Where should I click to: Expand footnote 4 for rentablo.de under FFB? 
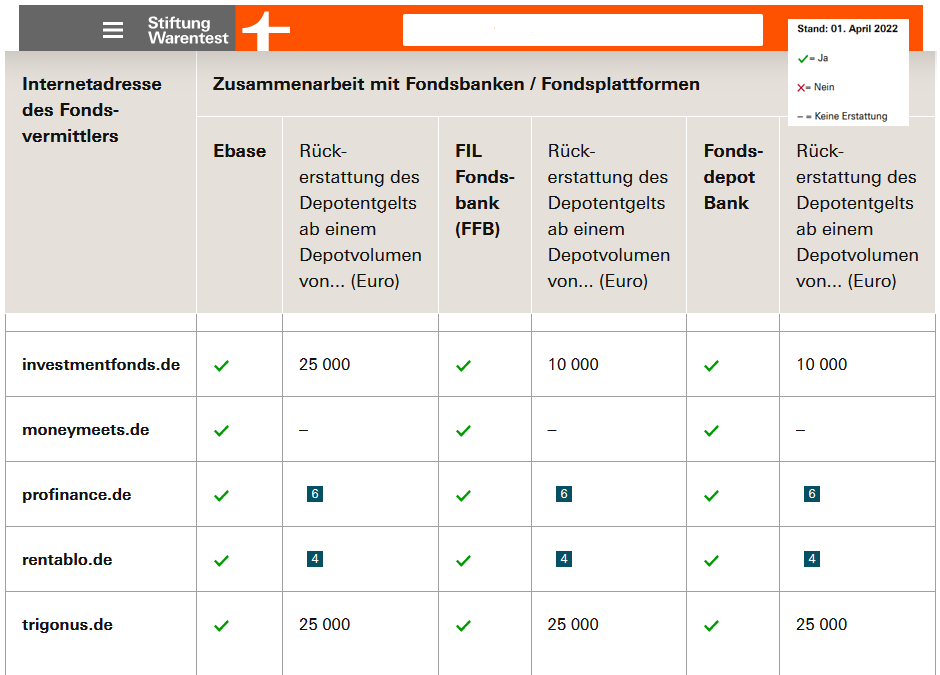[x=565, y=558]
